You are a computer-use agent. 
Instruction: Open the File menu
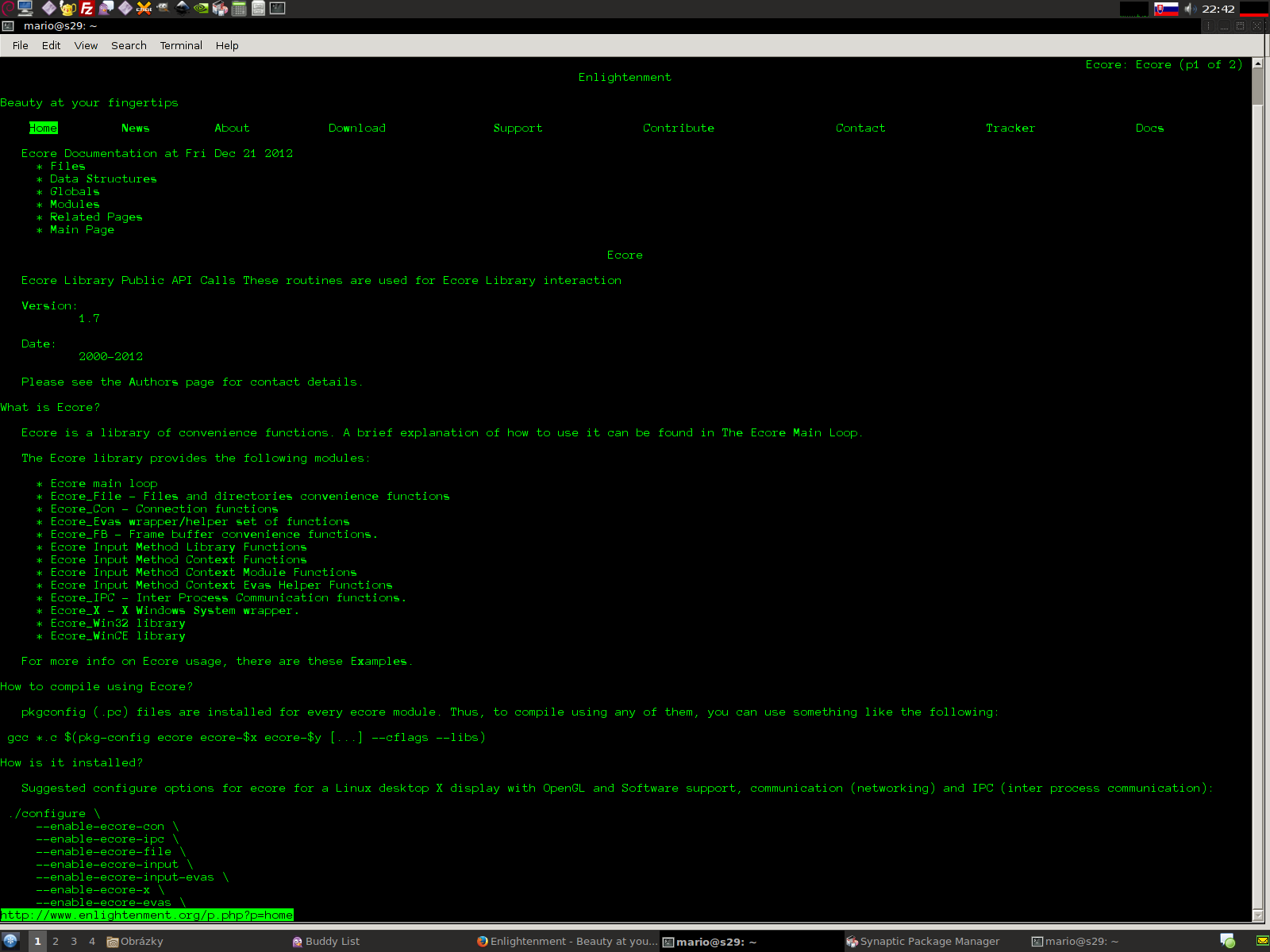21,45
